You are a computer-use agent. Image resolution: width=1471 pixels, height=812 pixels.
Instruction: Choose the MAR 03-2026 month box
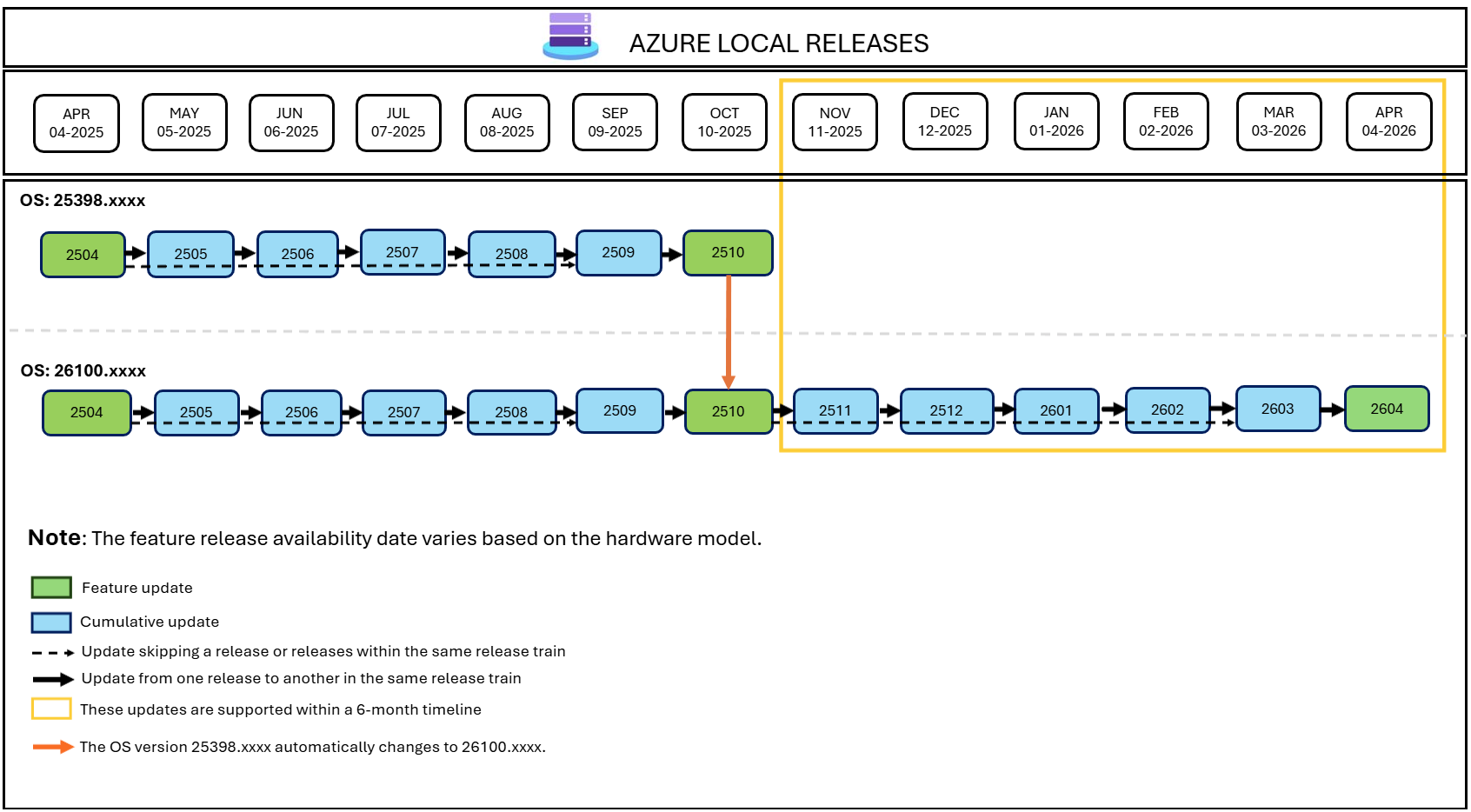pos(1279,122)
